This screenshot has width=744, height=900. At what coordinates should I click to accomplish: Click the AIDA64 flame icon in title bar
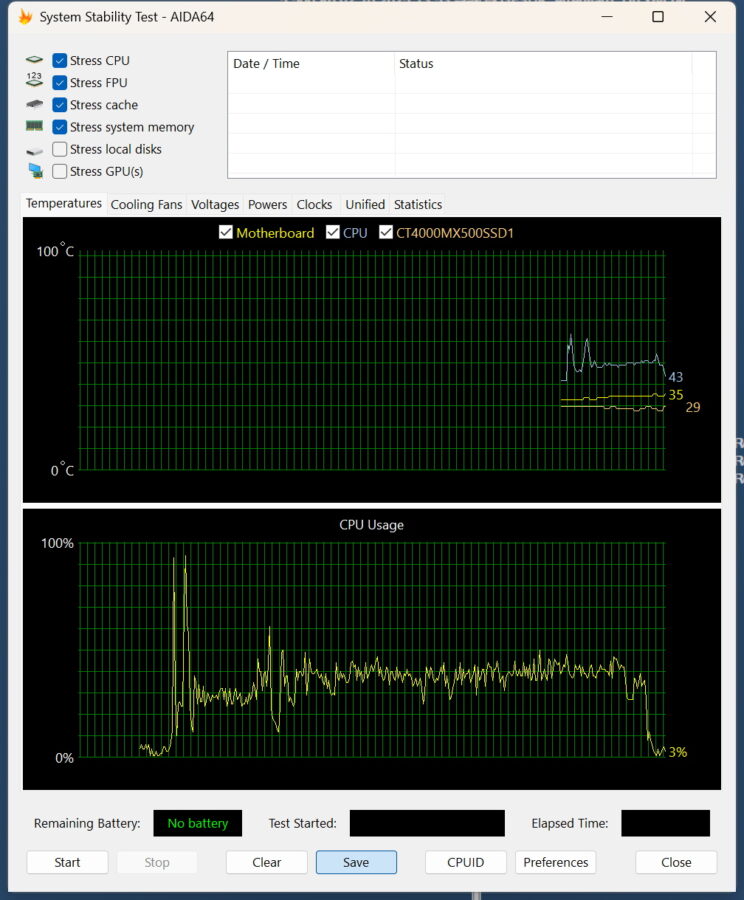[x=25, y=17]
